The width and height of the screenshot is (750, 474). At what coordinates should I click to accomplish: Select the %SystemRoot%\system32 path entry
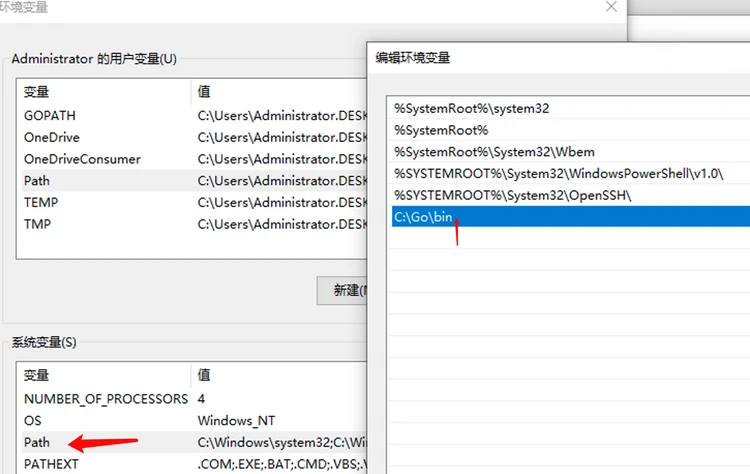(472, 108)
